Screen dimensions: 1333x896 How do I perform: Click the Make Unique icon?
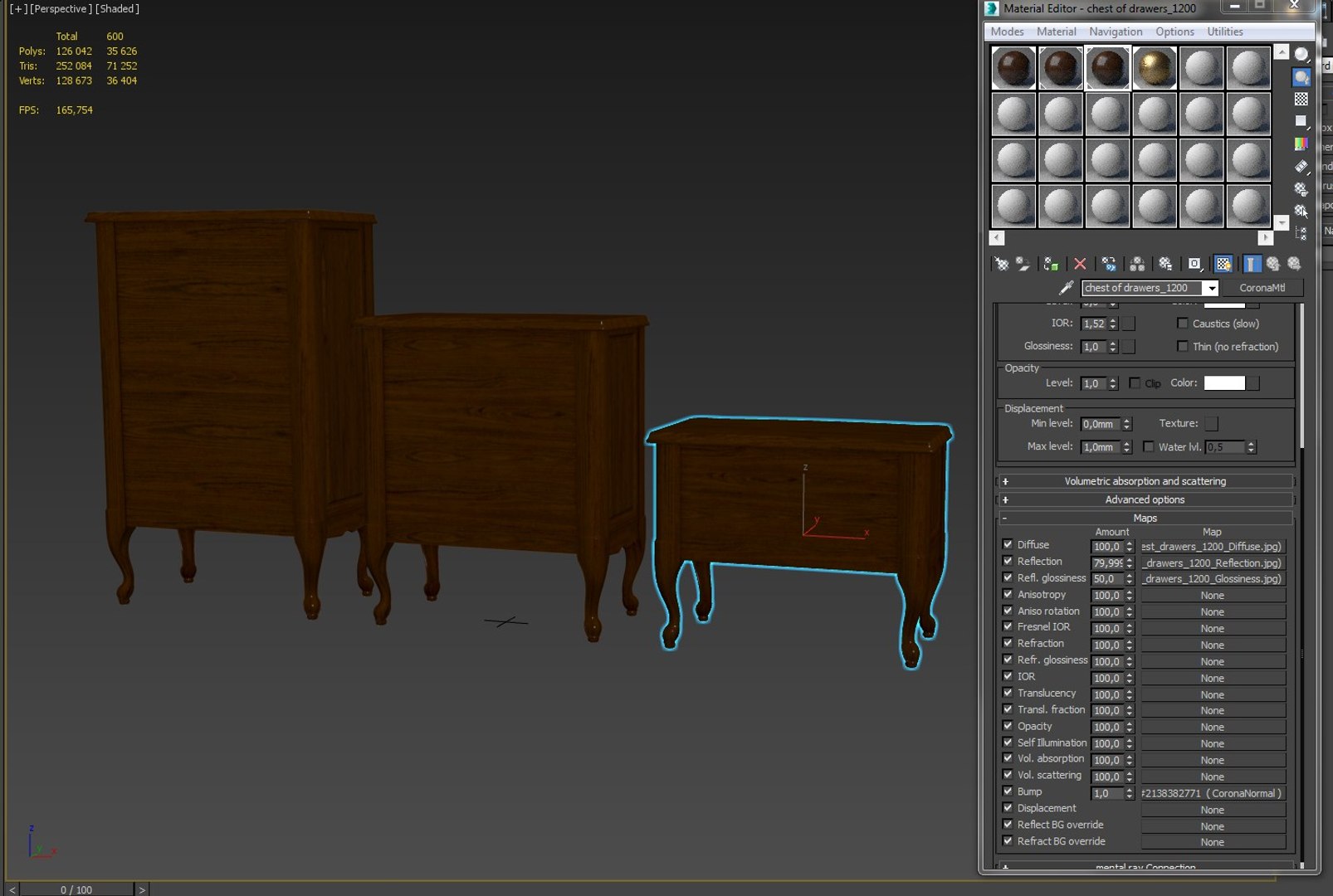point(1137,264)
